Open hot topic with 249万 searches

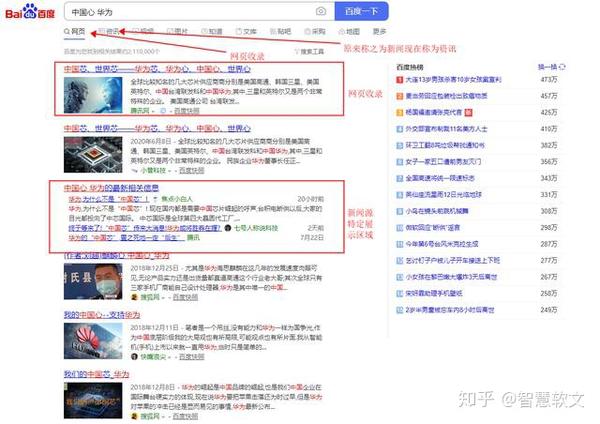click(450, 310)
